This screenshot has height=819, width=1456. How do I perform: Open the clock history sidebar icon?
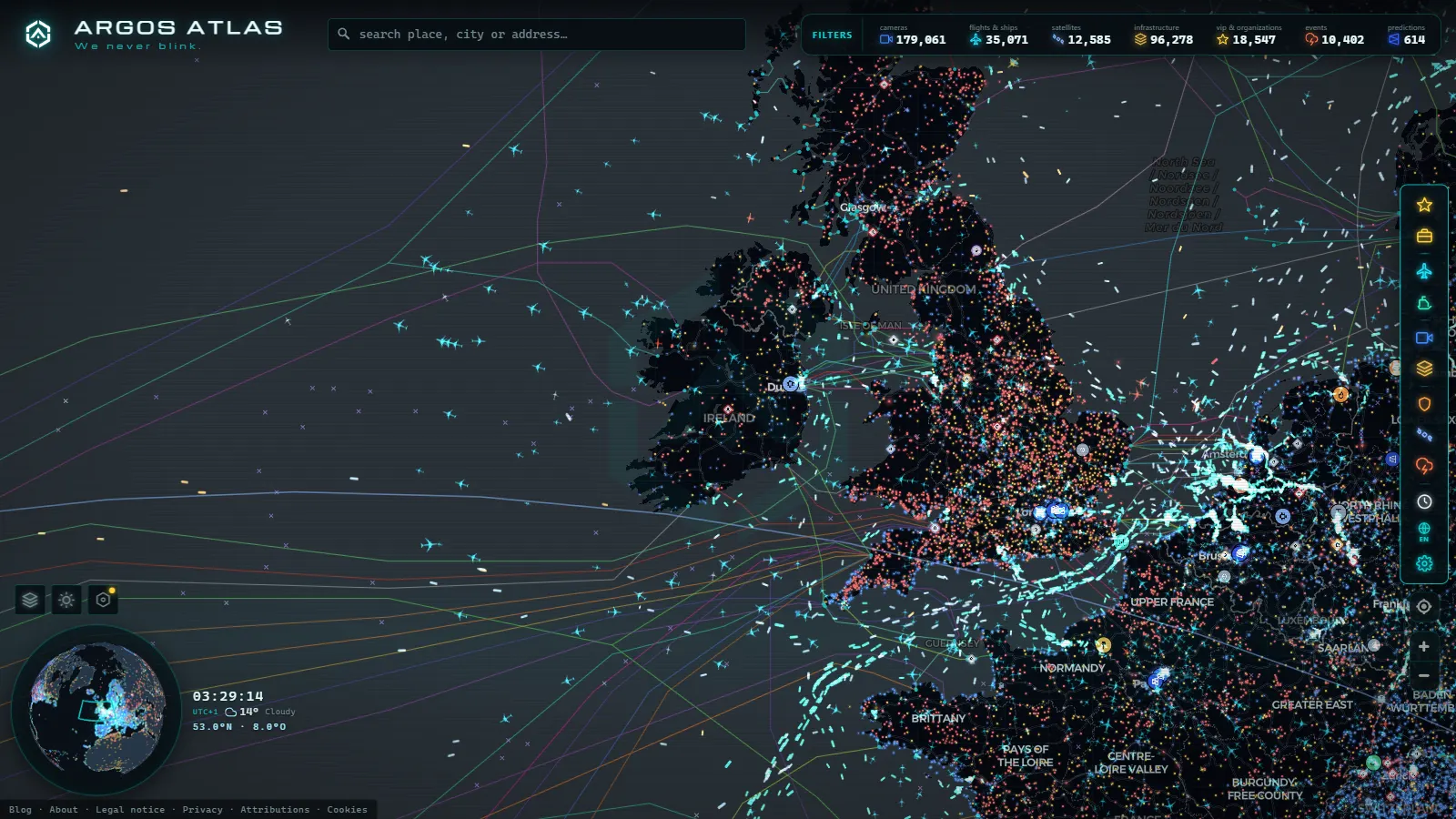pyautogui.click(x=1424, y=501)
